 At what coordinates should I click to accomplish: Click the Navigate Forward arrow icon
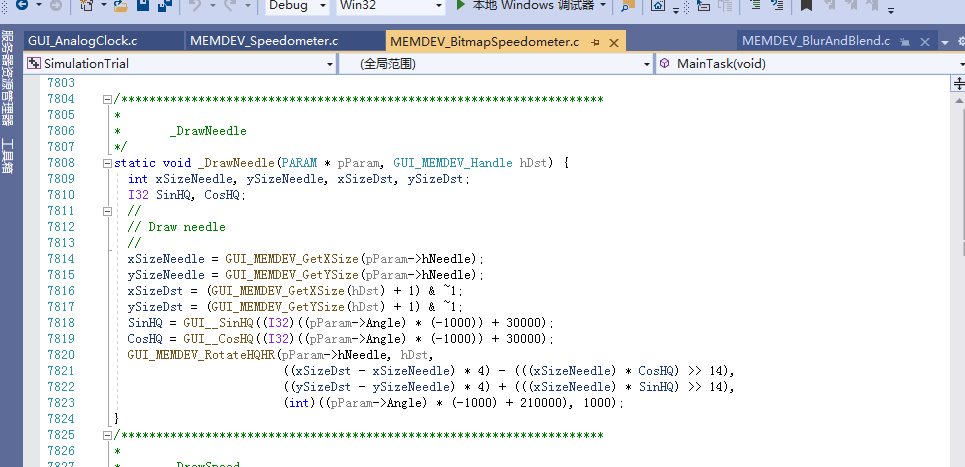55,5
